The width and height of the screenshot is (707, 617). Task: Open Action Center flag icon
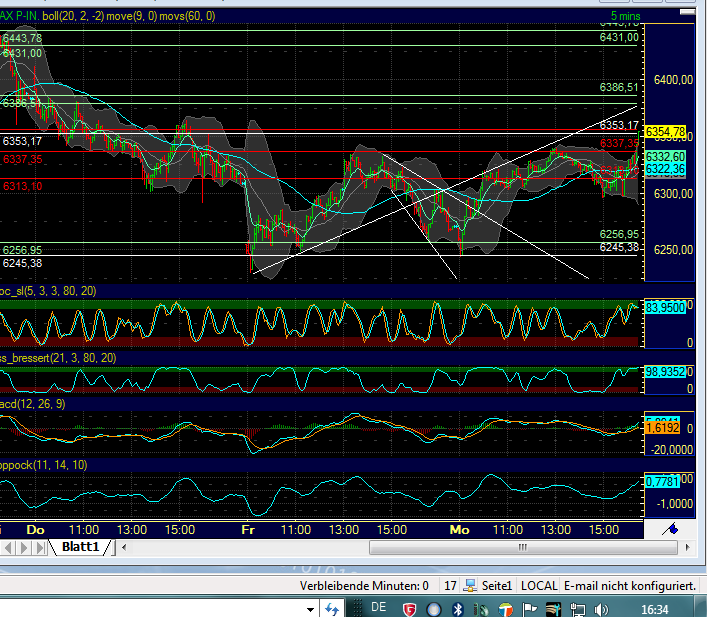click(x=530, y=610)
